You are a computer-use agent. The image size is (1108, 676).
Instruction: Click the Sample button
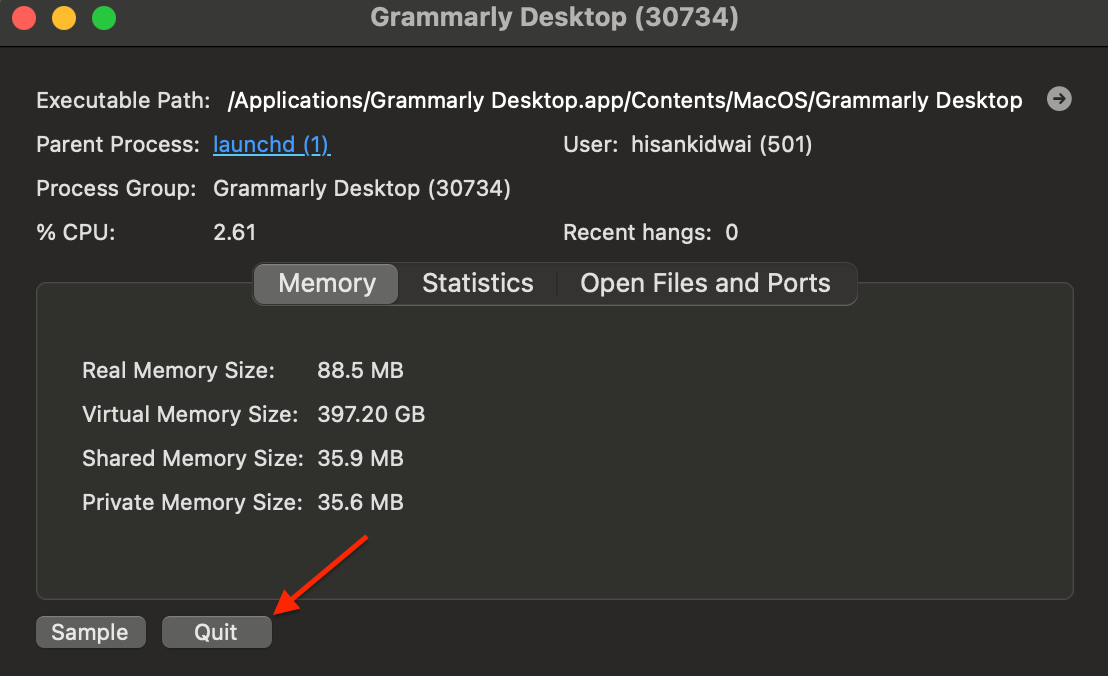(90, 631)
